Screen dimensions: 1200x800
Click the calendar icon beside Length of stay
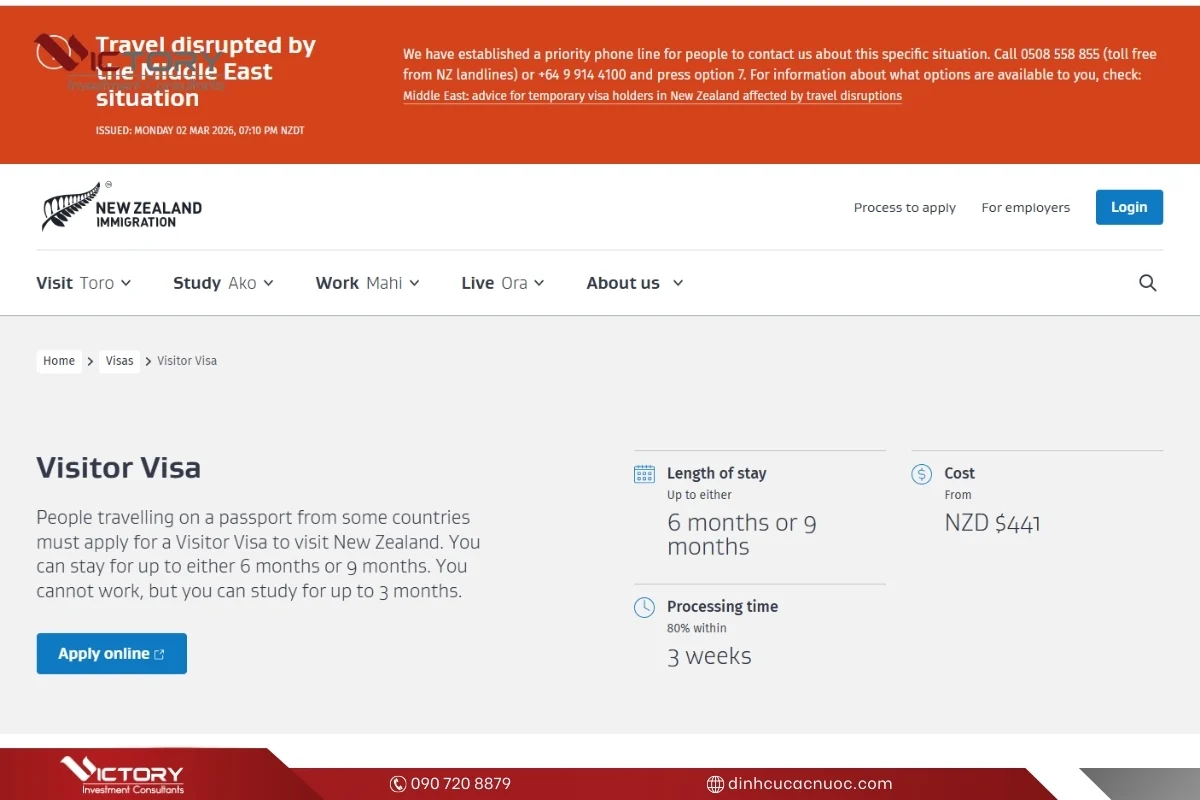pyautogui.click(x=644, y=474)
